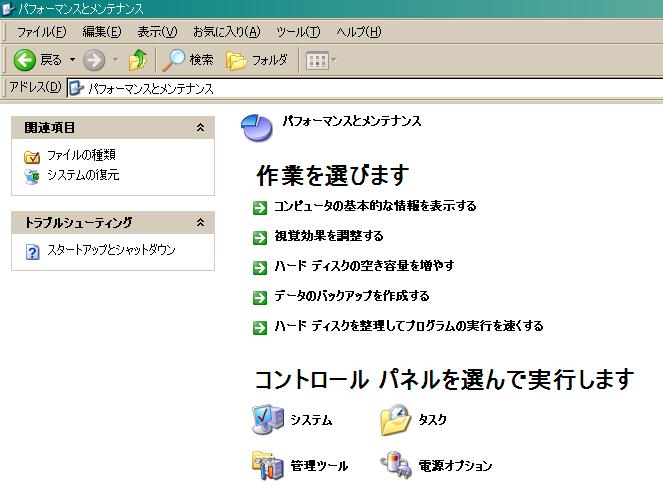Open the 管理ツール administrative tools icon
This screenshot has height=497, width=663.
click(x=268, y=465)
